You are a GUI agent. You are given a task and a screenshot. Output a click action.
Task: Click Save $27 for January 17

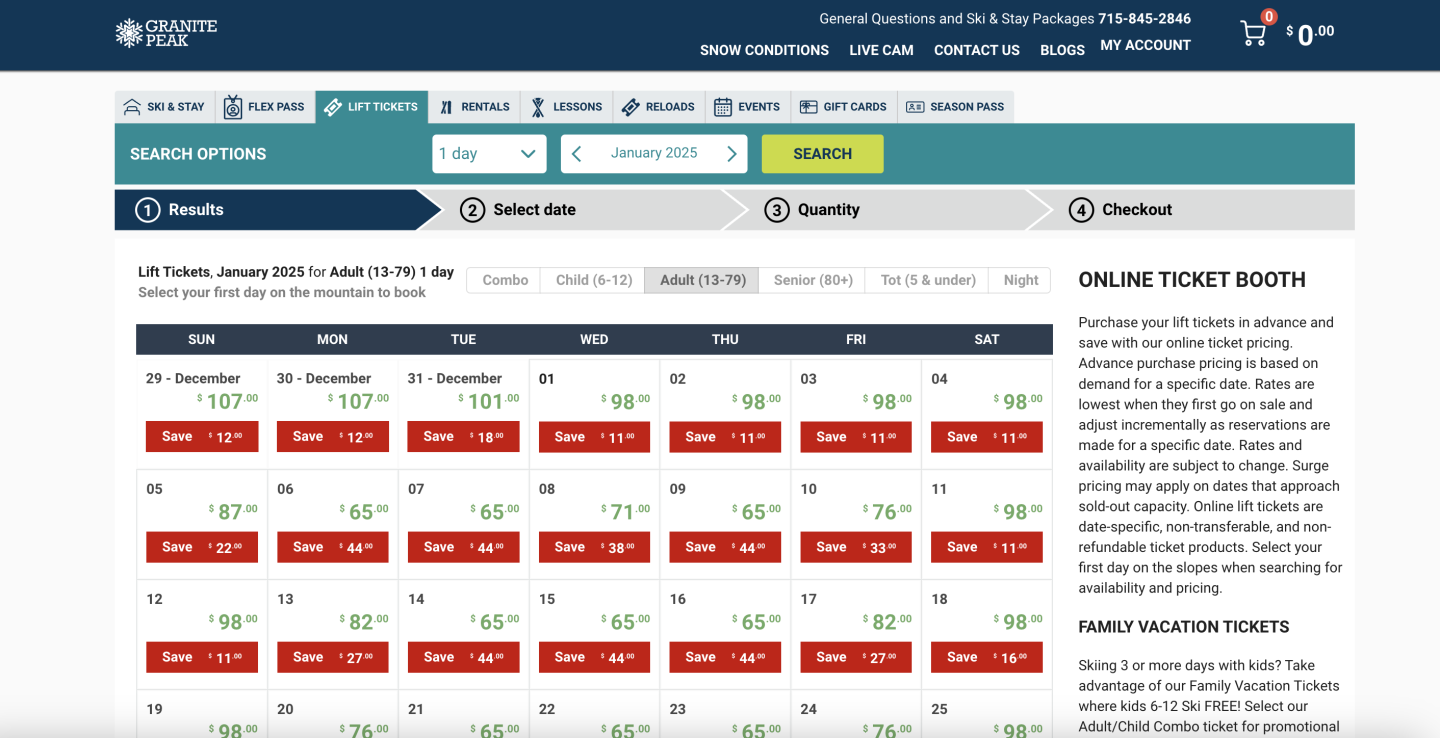(x=856, y=657)
